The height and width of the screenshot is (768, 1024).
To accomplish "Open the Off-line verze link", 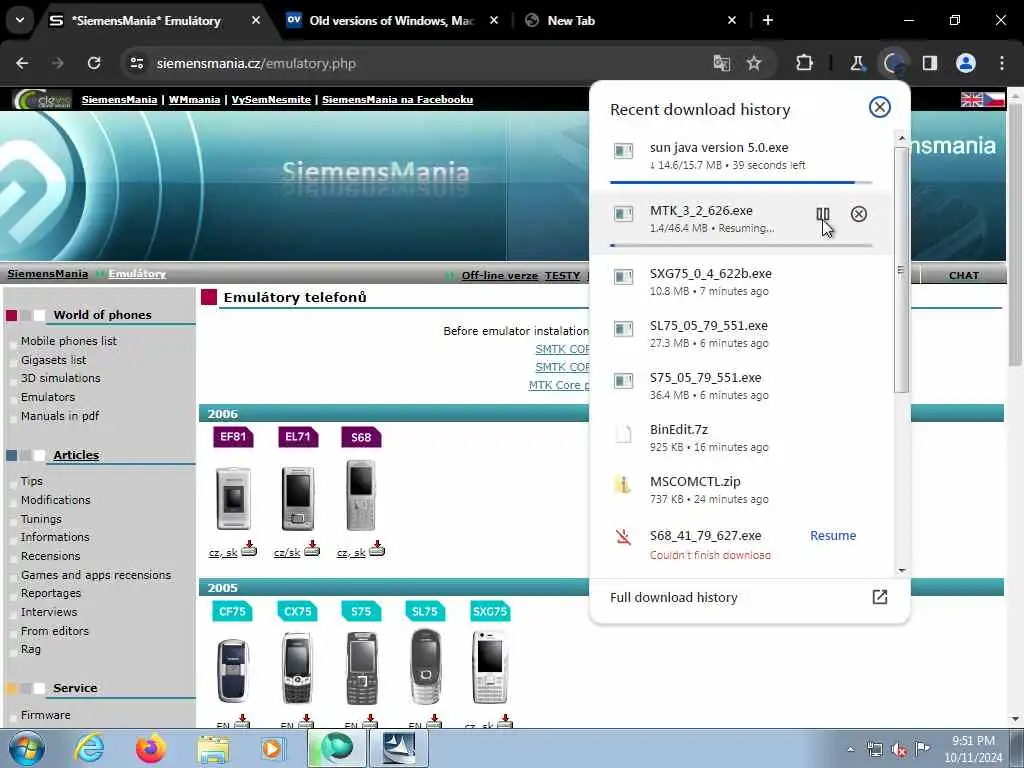I will tap(500, 275).
